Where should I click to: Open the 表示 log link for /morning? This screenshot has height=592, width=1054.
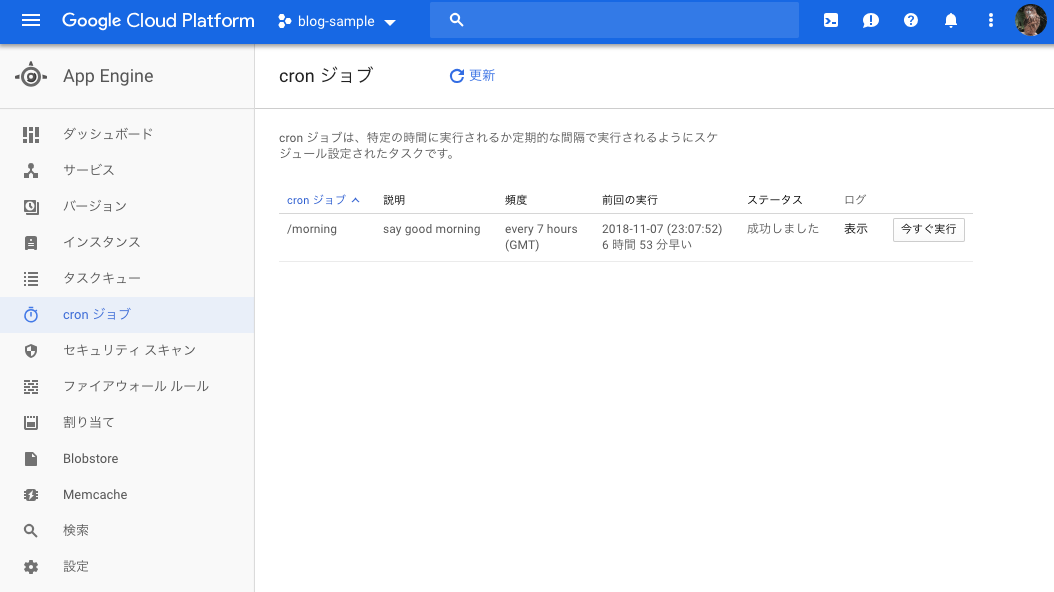tap(856, 229)
